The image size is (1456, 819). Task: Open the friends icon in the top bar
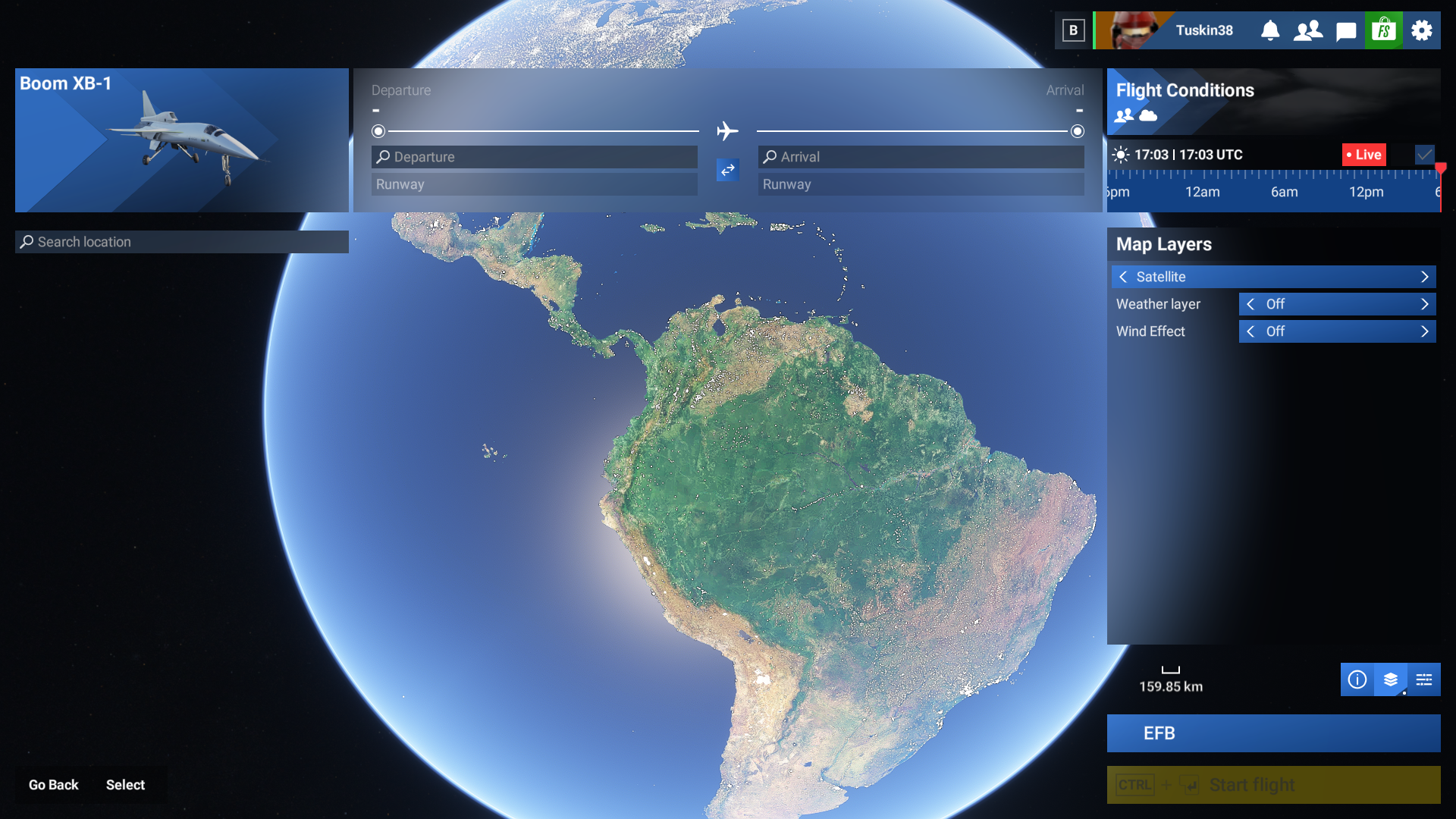pos(1308,30)
